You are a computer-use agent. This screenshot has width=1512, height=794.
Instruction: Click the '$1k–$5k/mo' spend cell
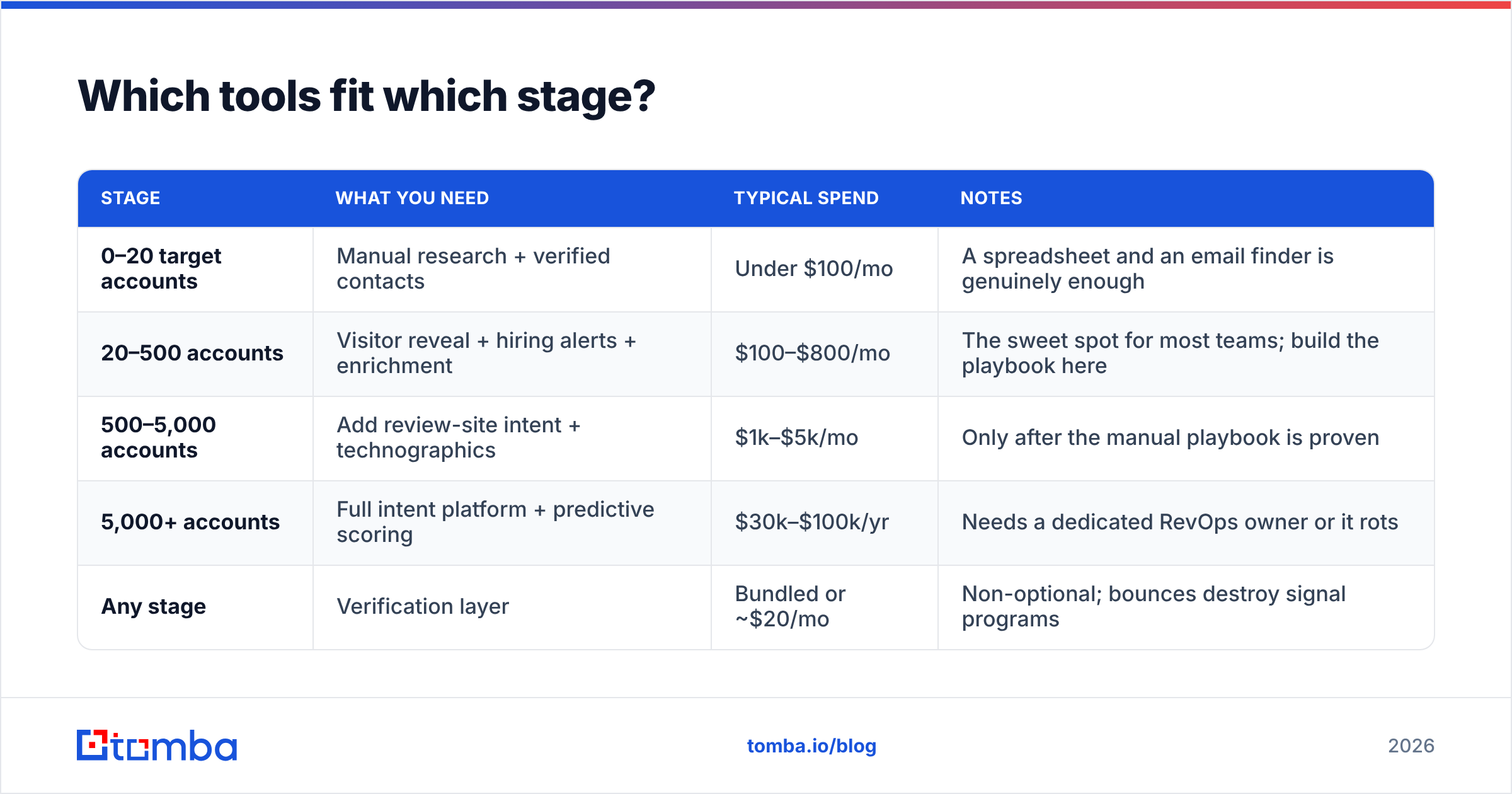click(x=825, y=438)
